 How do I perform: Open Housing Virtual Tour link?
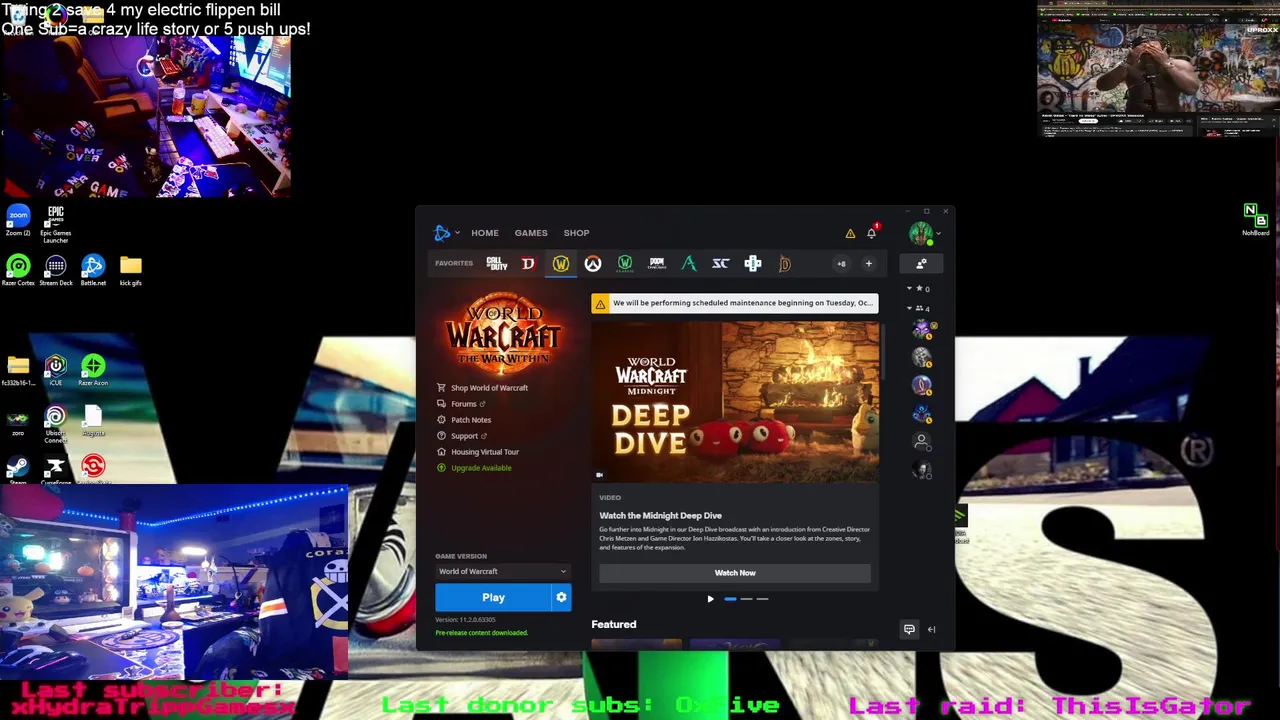click(x=478, y=452)
